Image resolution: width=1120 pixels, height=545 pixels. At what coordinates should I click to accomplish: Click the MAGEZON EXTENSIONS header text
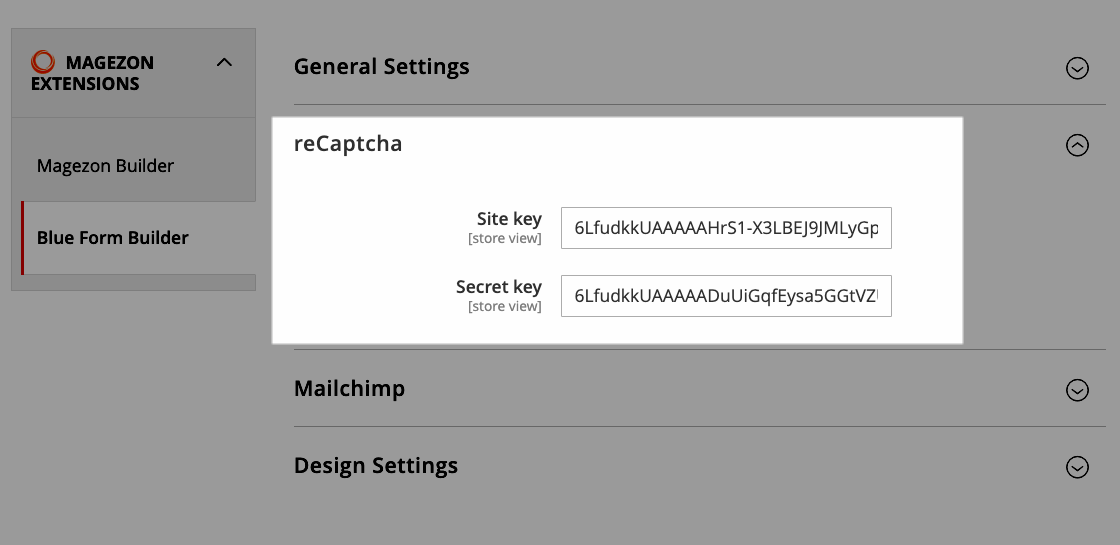(92, 73)
